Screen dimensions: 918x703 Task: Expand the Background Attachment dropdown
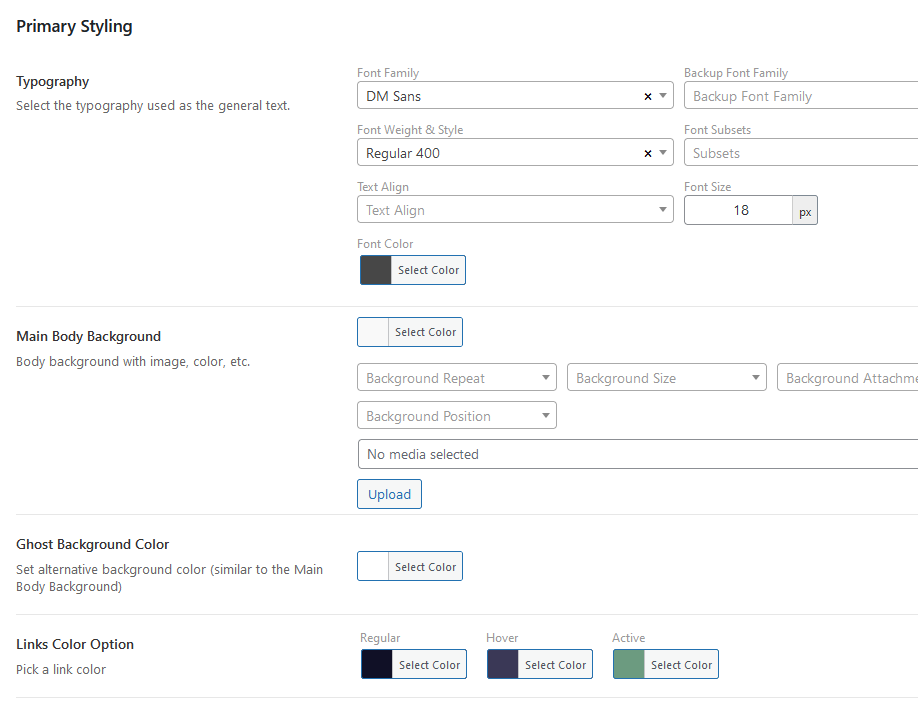(850, 378)
